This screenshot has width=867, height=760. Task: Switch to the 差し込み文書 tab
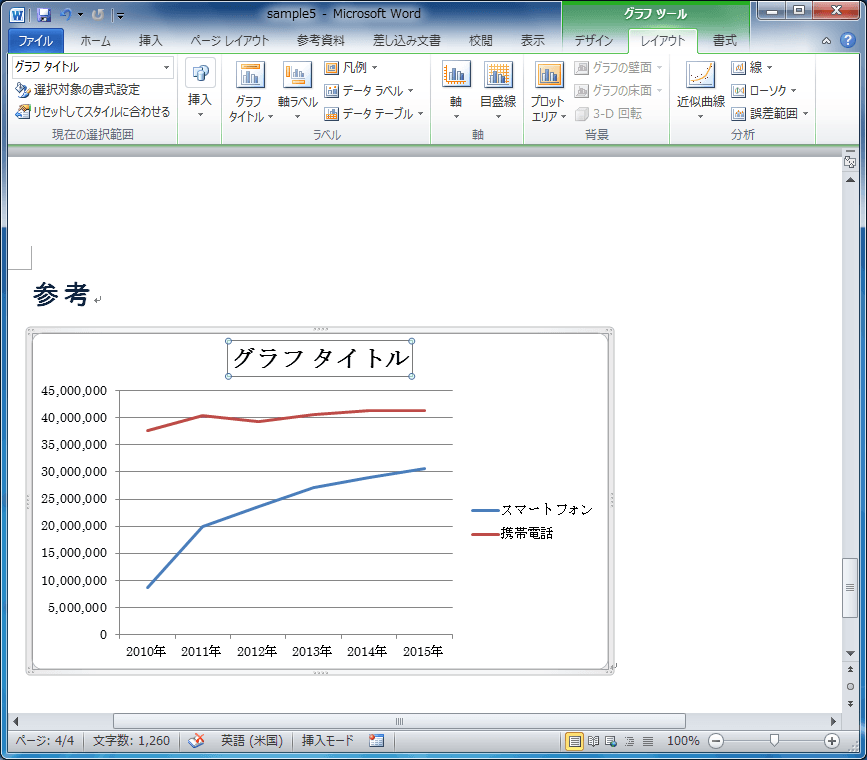tap(406, 41)
